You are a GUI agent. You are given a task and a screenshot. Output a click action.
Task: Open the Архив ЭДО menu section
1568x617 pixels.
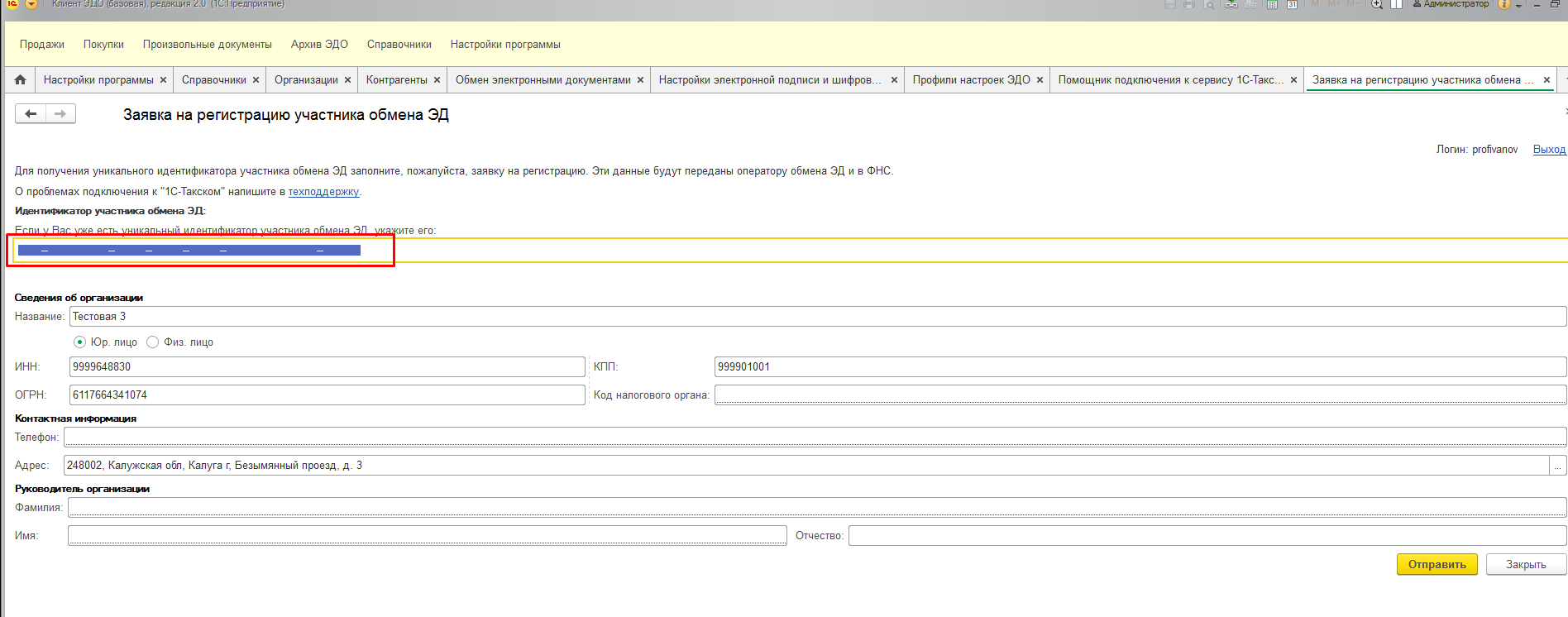tap(319, 45)
